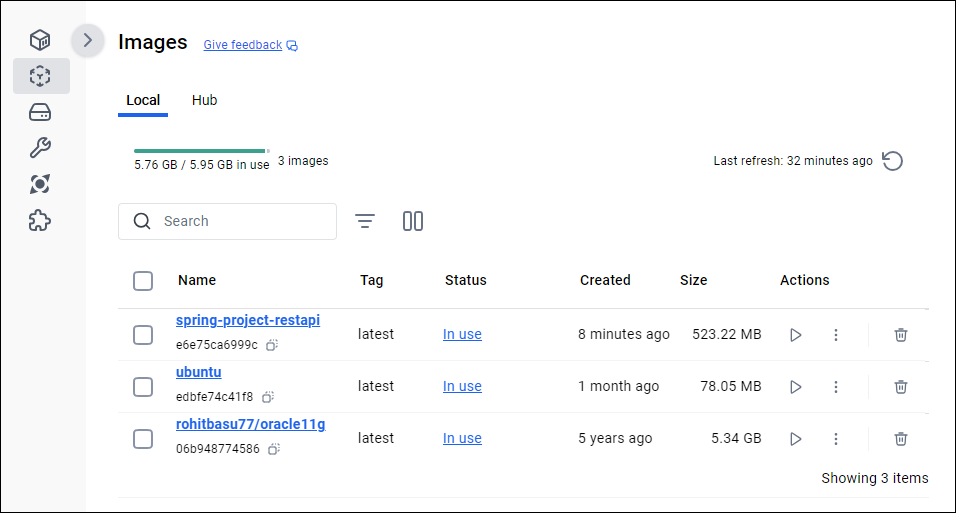
Task: Click the 8 minutes ago cell
Action: (x=624, y=334)
